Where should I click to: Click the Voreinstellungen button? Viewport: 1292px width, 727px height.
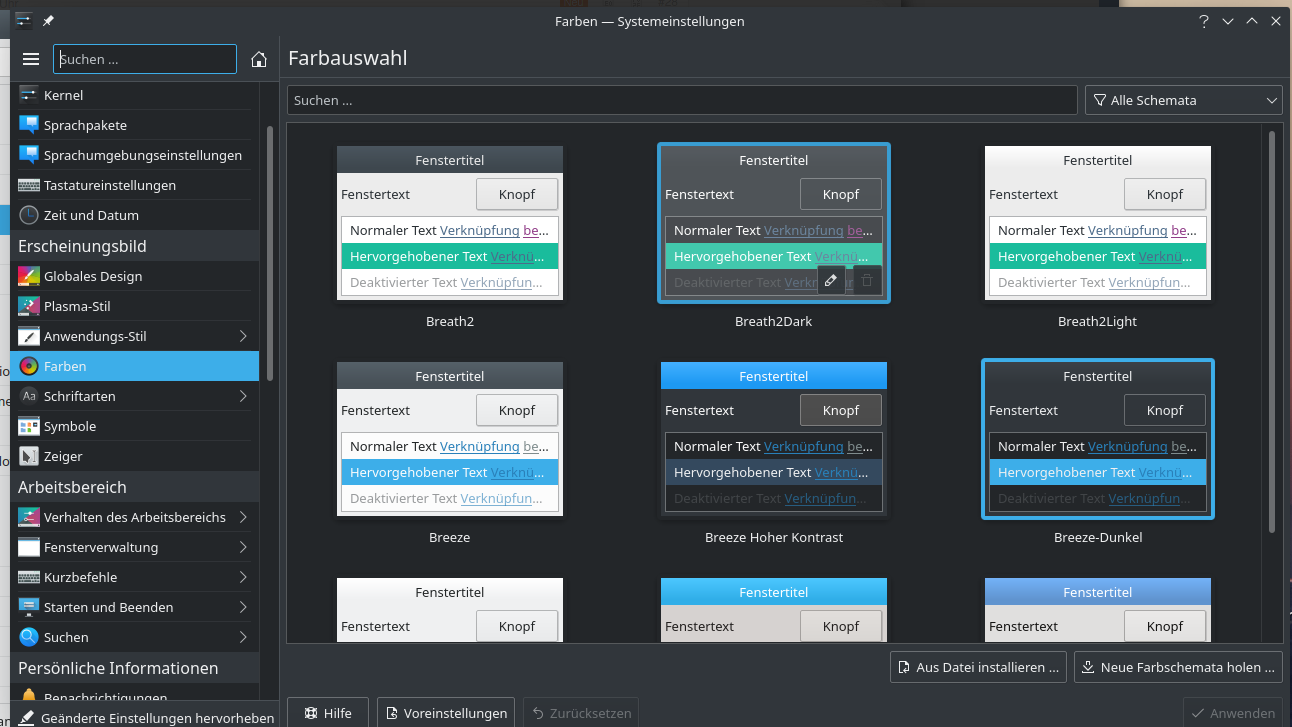click(445, 713)
